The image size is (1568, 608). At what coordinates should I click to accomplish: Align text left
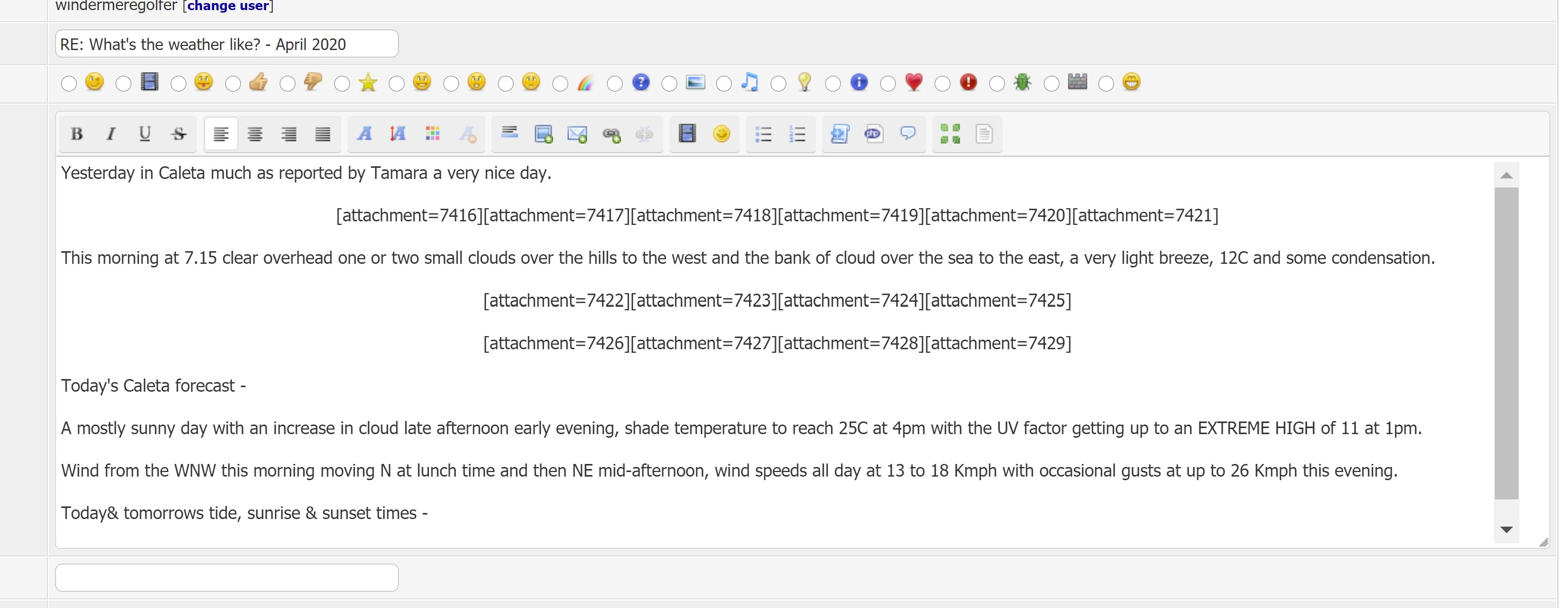click(x=221, y=134)
